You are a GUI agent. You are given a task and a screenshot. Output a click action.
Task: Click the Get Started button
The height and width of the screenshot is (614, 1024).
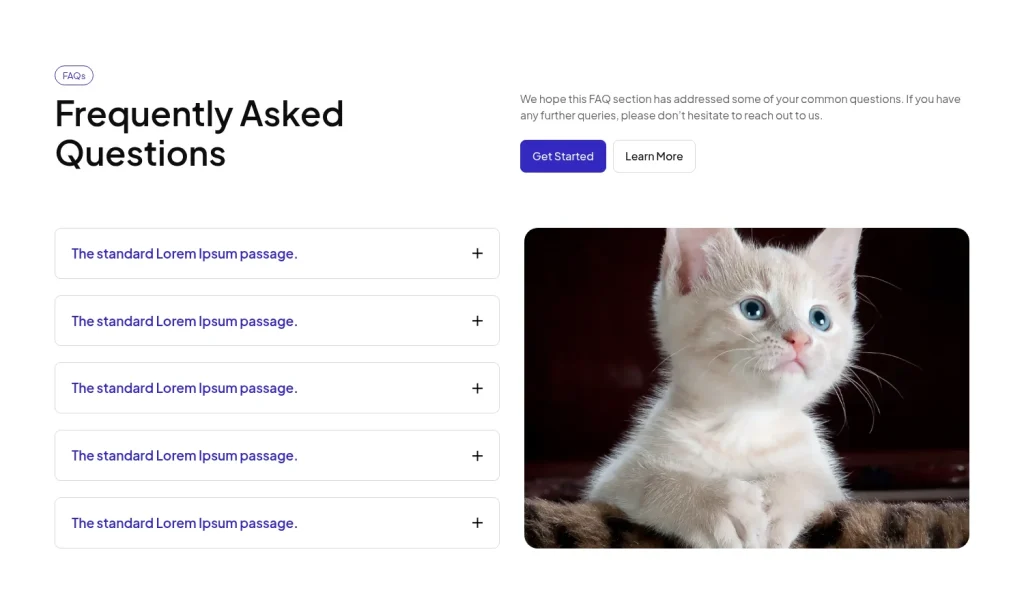click(562, 156)
